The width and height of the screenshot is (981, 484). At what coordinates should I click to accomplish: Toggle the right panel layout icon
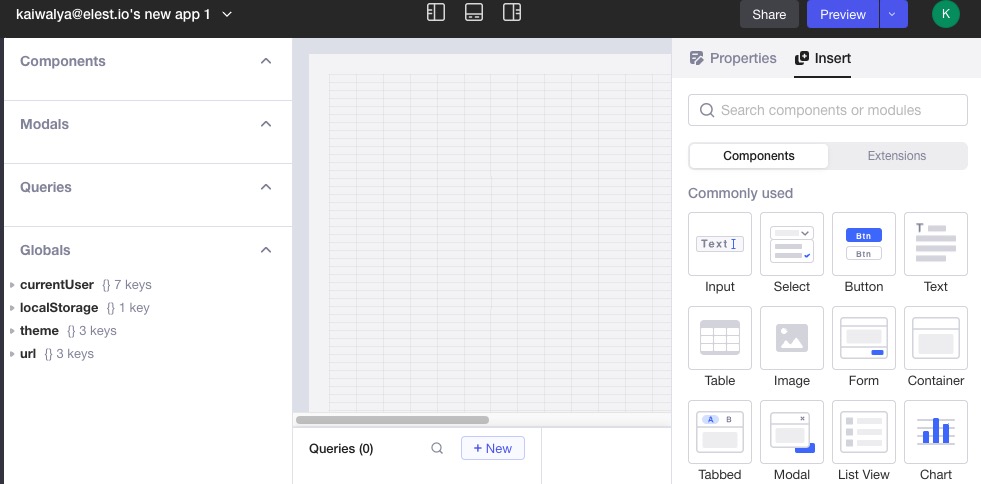tap(512, 13)
